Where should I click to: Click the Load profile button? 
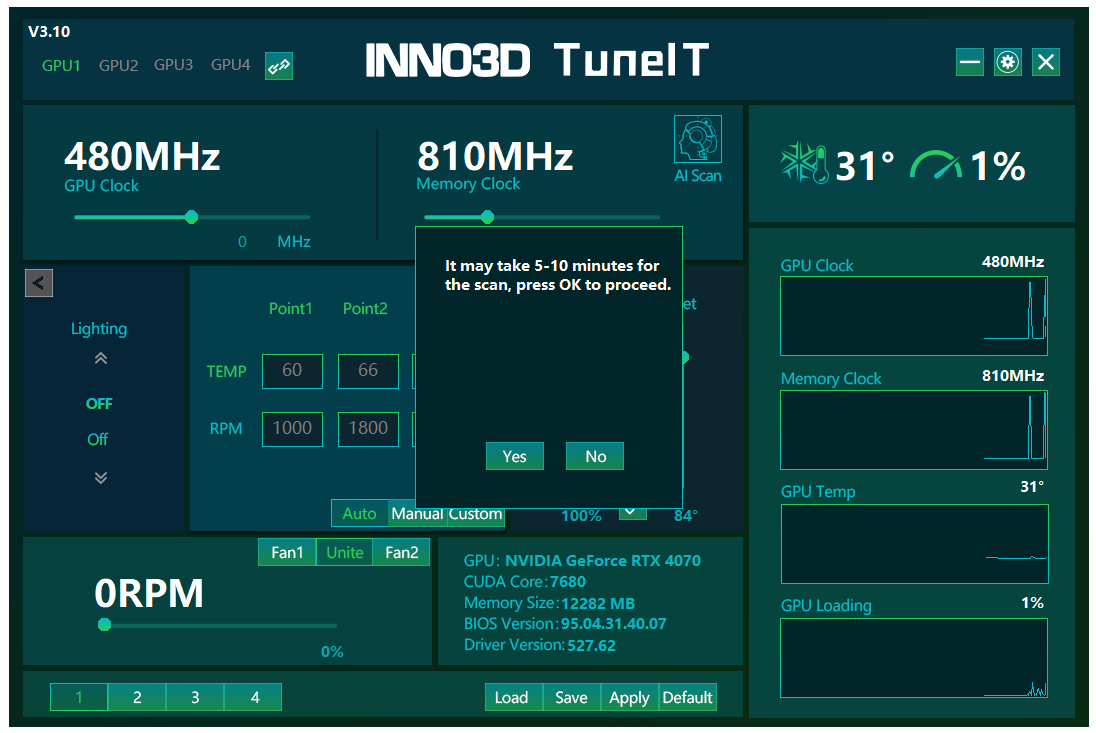514,697
